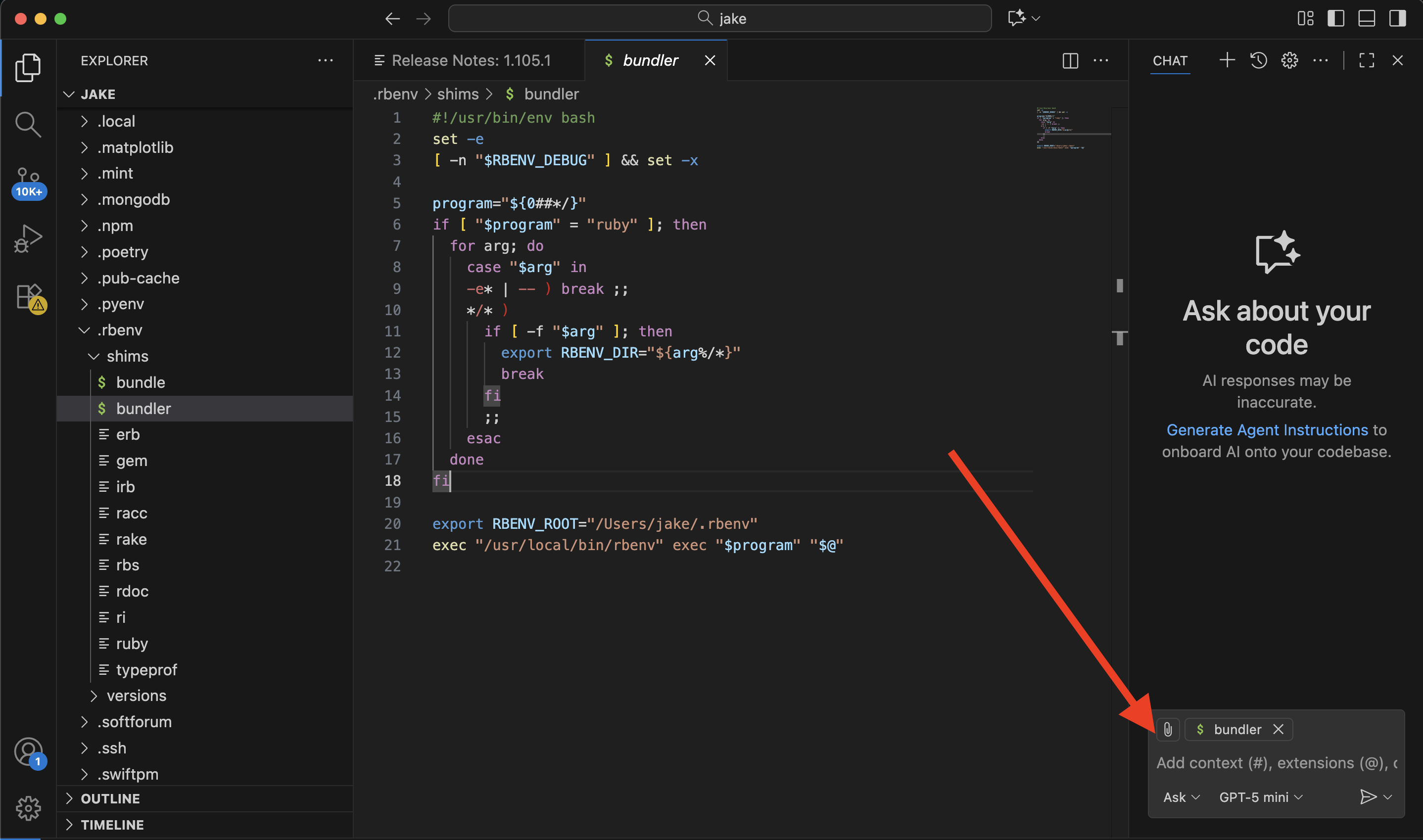This screenshot has height=840, width=1423.
Task: Switch to the Release Notes: 1.105.1 tab
Action: click(x=470, y=60)
